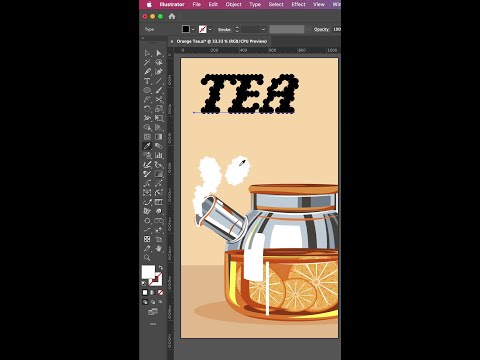Reset to default fill and stroke
Viewport: 480px width, 360px height.
tap(144, 283)
